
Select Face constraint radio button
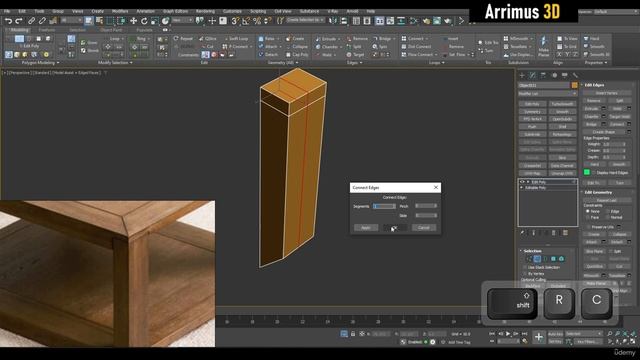(588, 218)
